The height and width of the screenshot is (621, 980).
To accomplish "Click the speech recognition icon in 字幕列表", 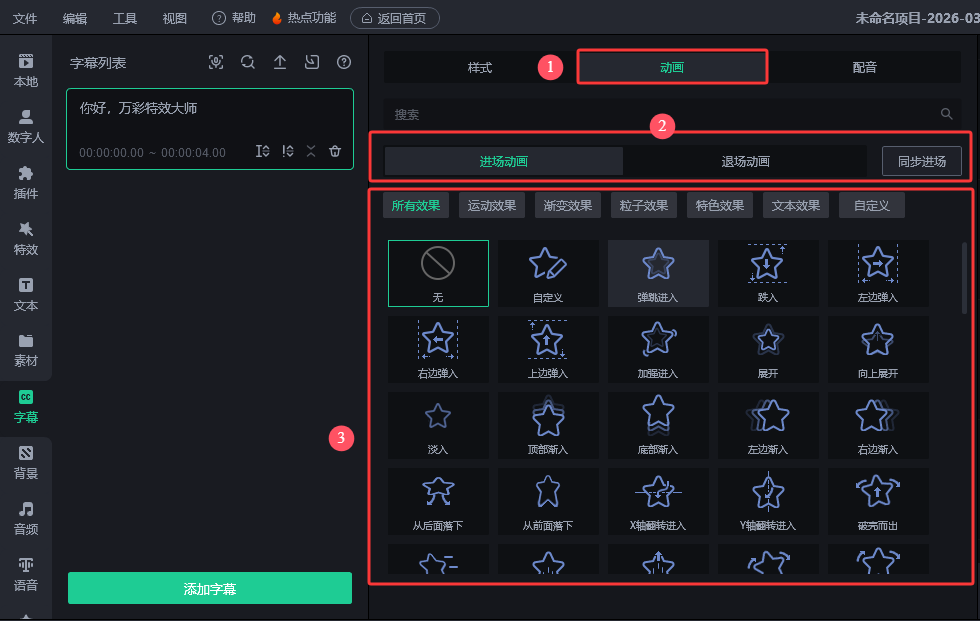I will click(216, 62).
